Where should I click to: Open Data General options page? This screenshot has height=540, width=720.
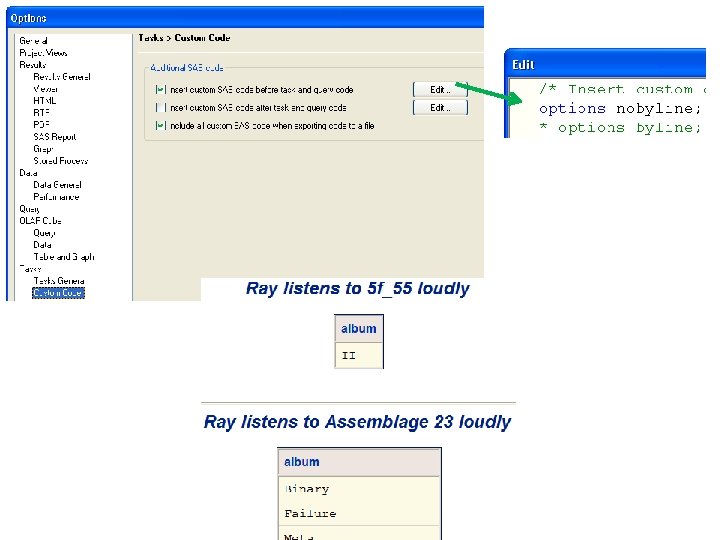tap(57, 185)
